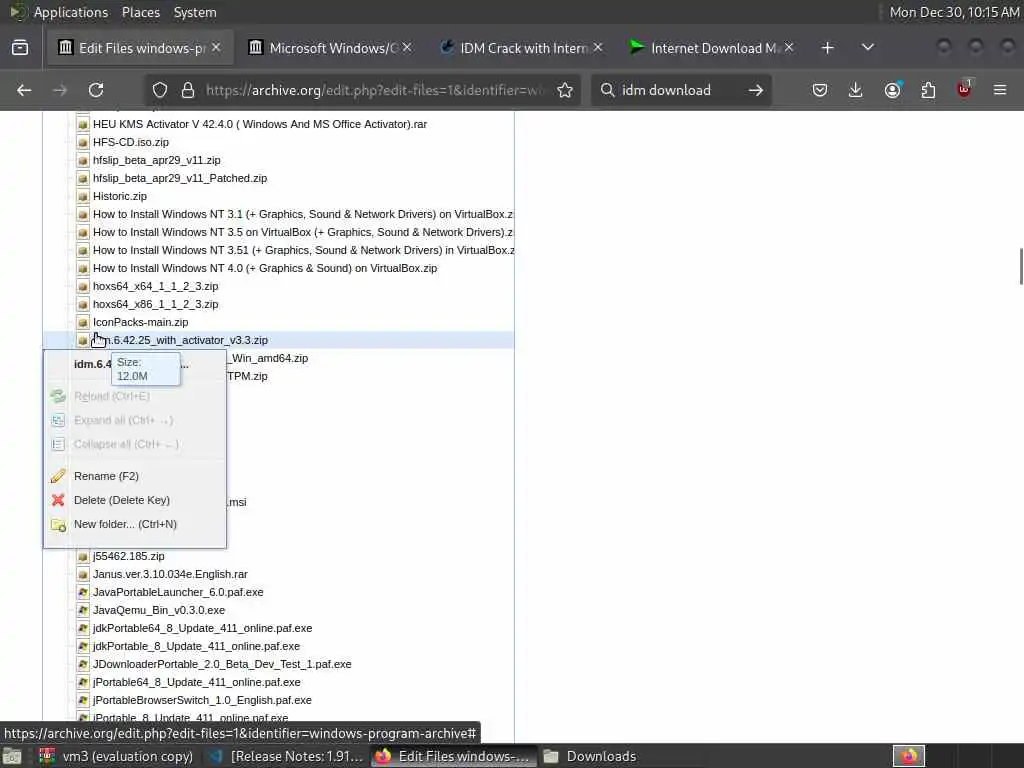
Task: Reload the page using the refresh icon
Action: [x=96, y=90]
